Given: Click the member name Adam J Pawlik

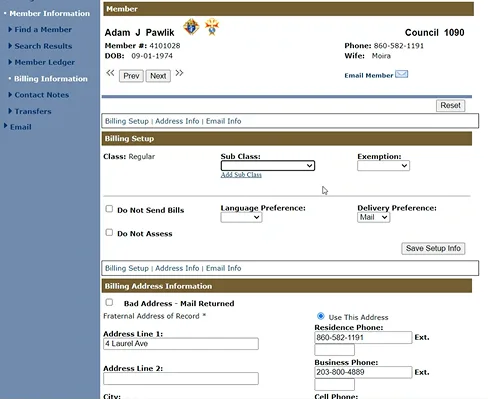Looking at the screenshot, I should point(139,32).
